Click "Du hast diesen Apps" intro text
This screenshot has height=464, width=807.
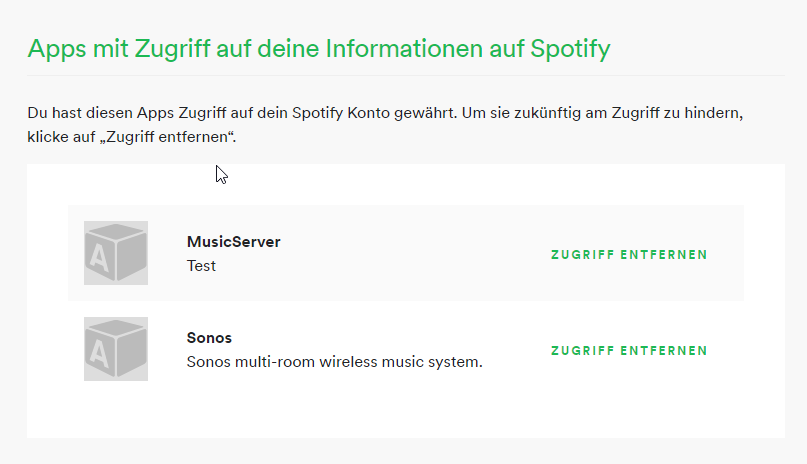click(98, 112)
